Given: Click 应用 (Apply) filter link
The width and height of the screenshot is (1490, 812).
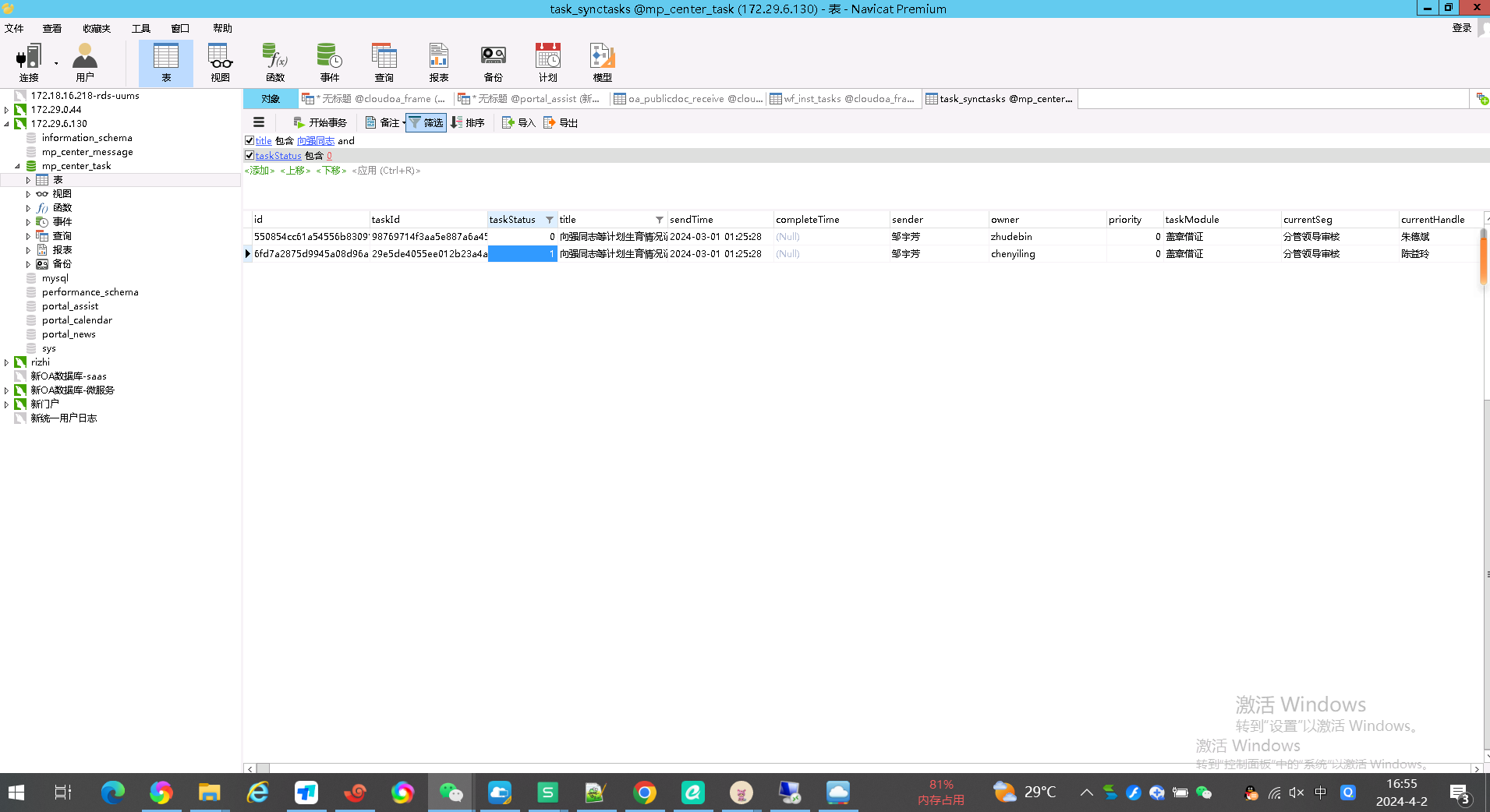Looking at the screenshot, I should [x=386, y=171].
